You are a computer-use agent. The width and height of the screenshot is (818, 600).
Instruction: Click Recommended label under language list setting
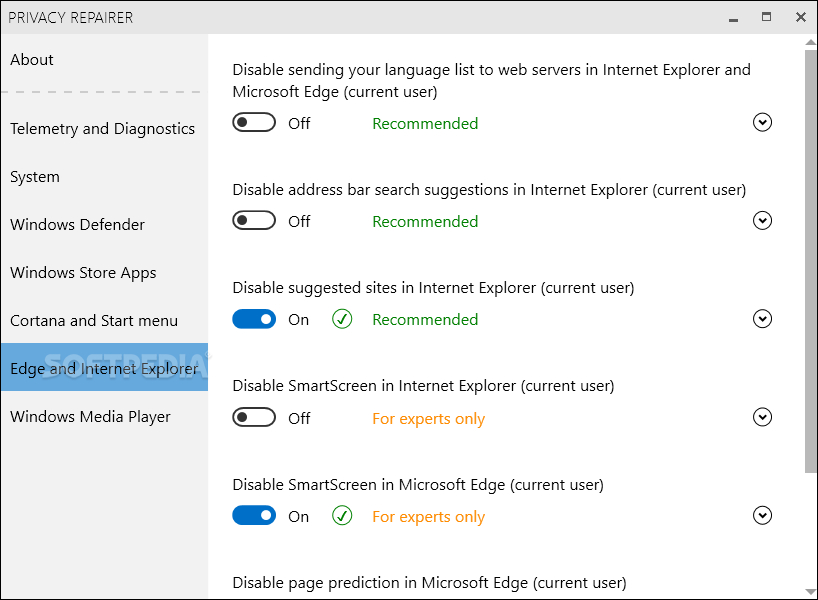(x=425, y=124)
